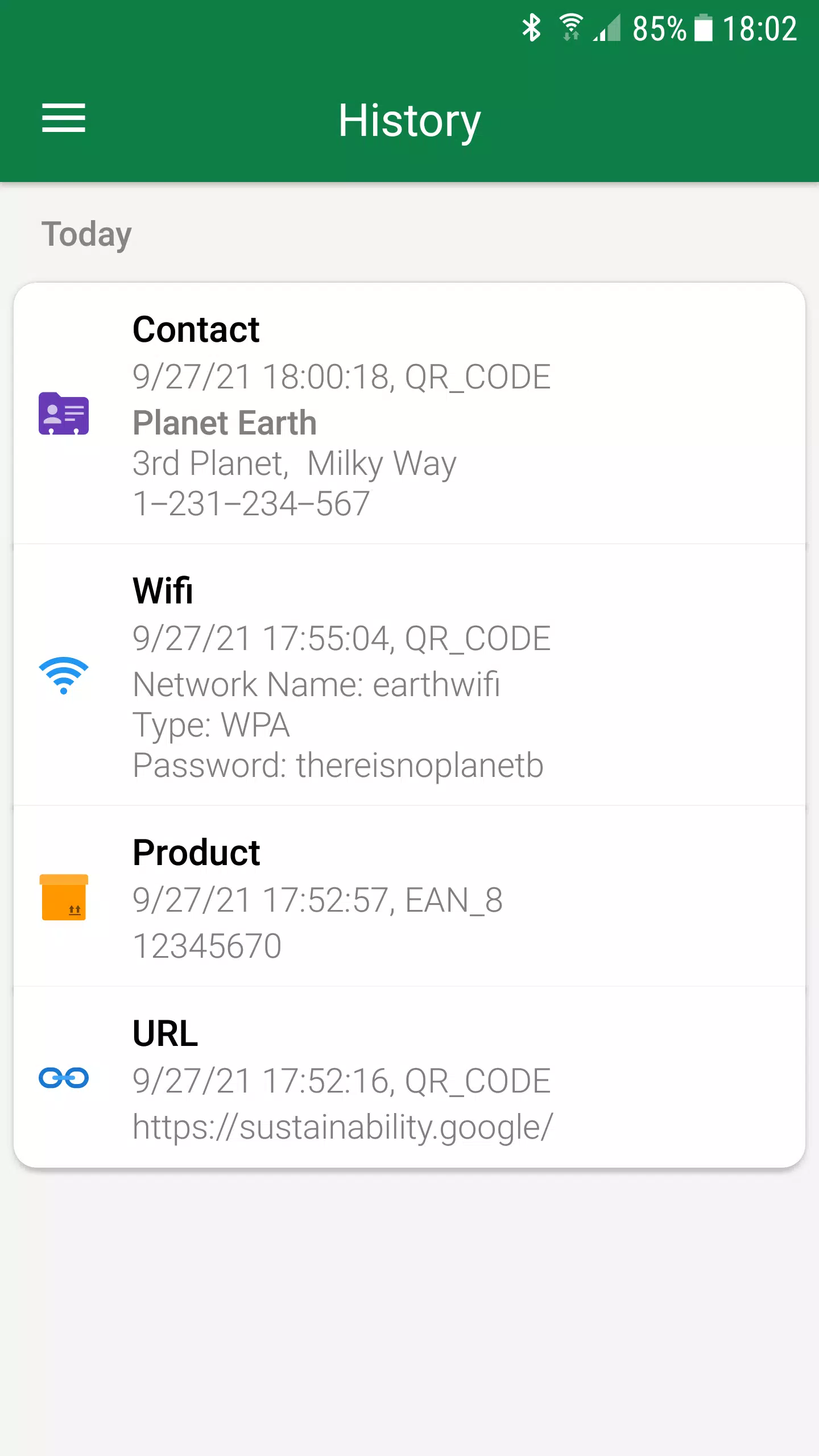Open the URL history entry title
Screen dimensions: 819x1456
click(x=166, y=1033)
